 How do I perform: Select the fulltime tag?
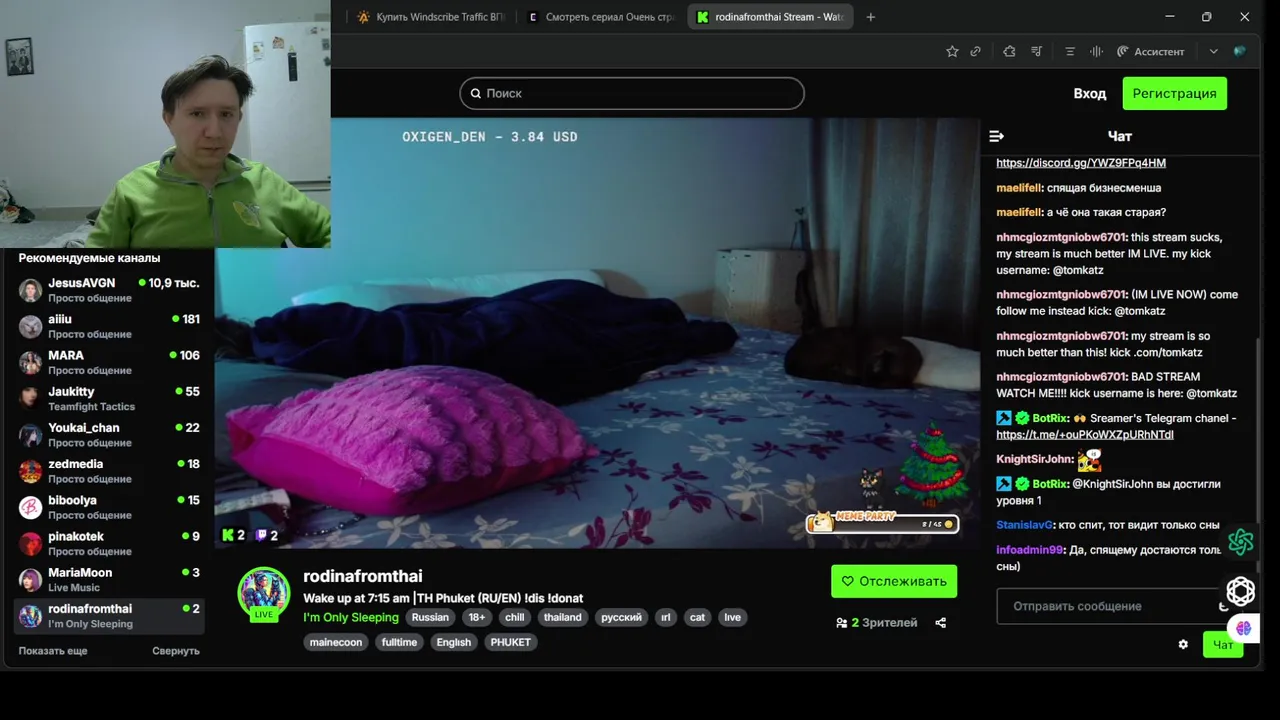pyautogui.click(x=399, y=642)
